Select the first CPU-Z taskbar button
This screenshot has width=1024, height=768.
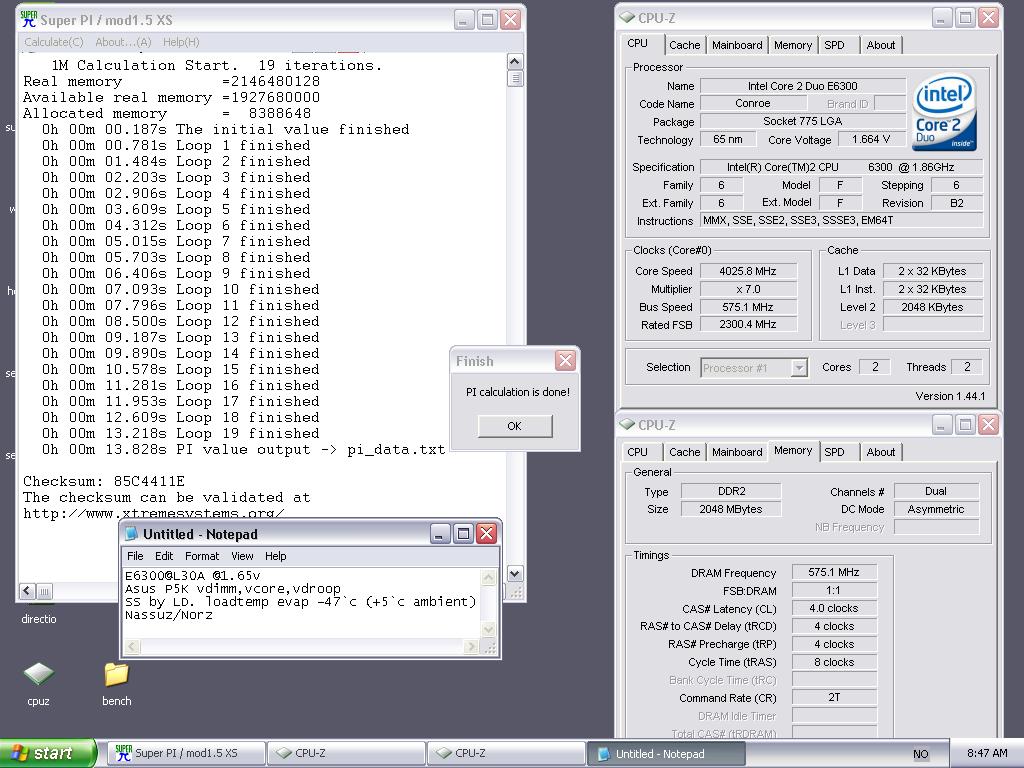coord(347,753)
